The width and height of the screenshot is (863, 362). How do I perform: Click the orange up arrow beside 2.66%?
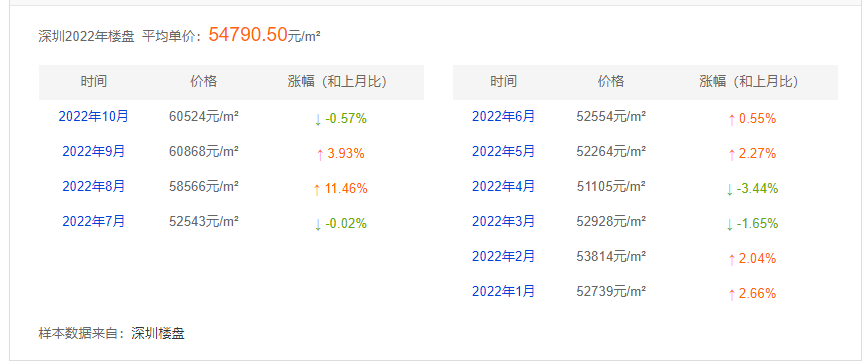point(731,294)
